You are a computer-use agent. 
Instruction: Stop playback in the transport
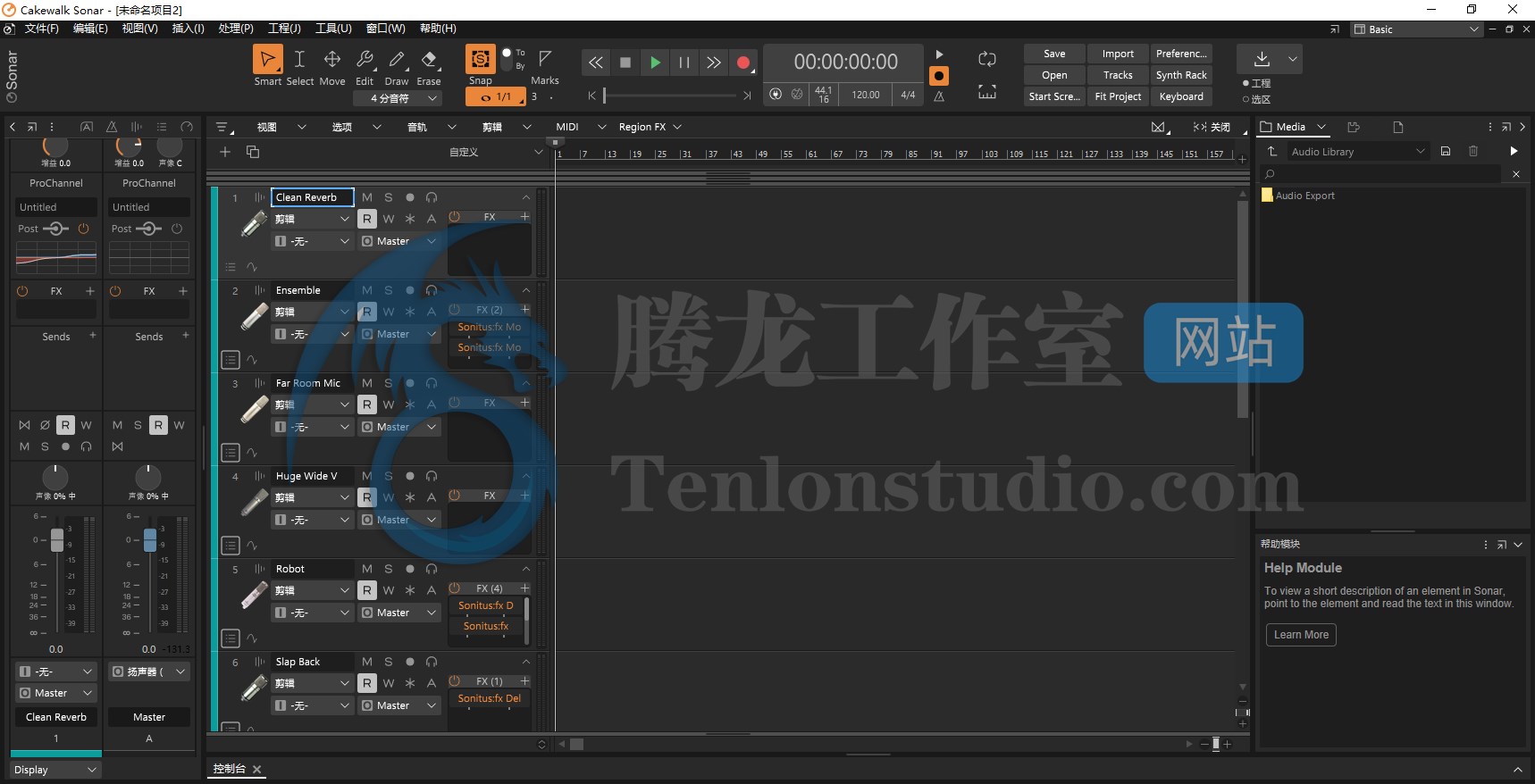tap(625, 63)
